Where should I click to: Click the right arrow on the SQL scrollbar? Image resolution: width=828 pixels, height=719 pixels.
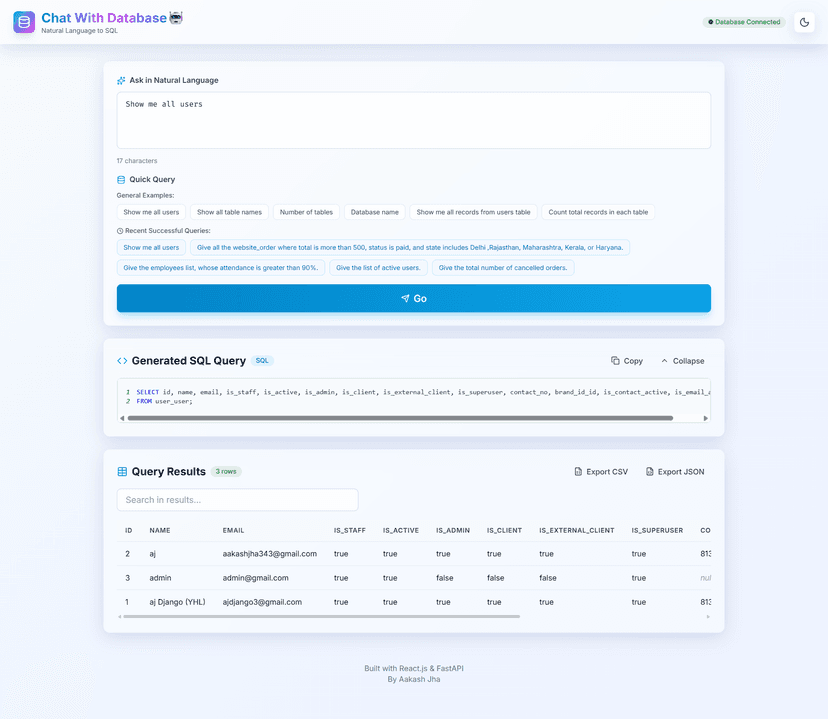(706, 418)
